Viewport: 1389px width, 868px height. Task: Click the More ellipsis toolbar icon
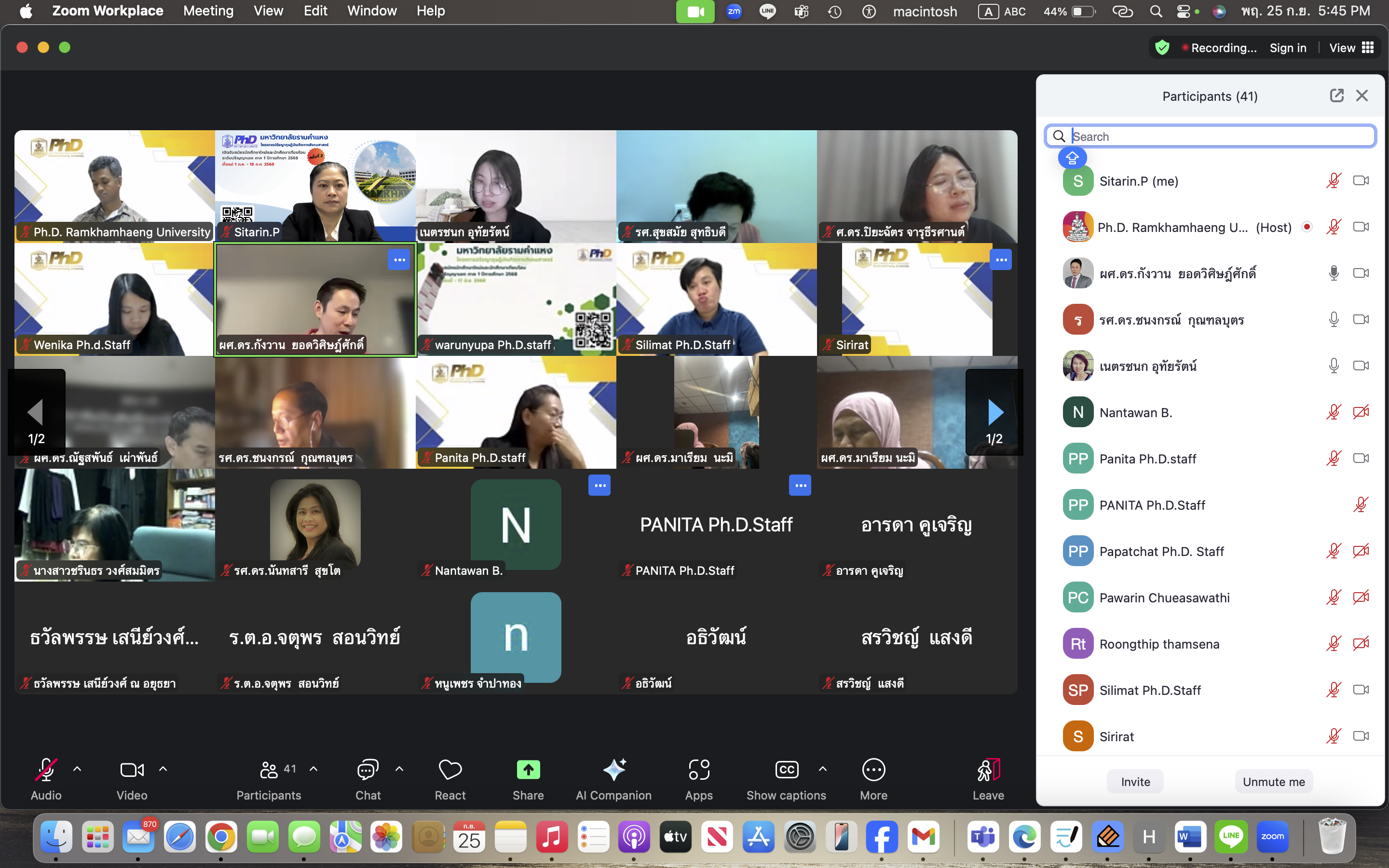pos(873,770)
